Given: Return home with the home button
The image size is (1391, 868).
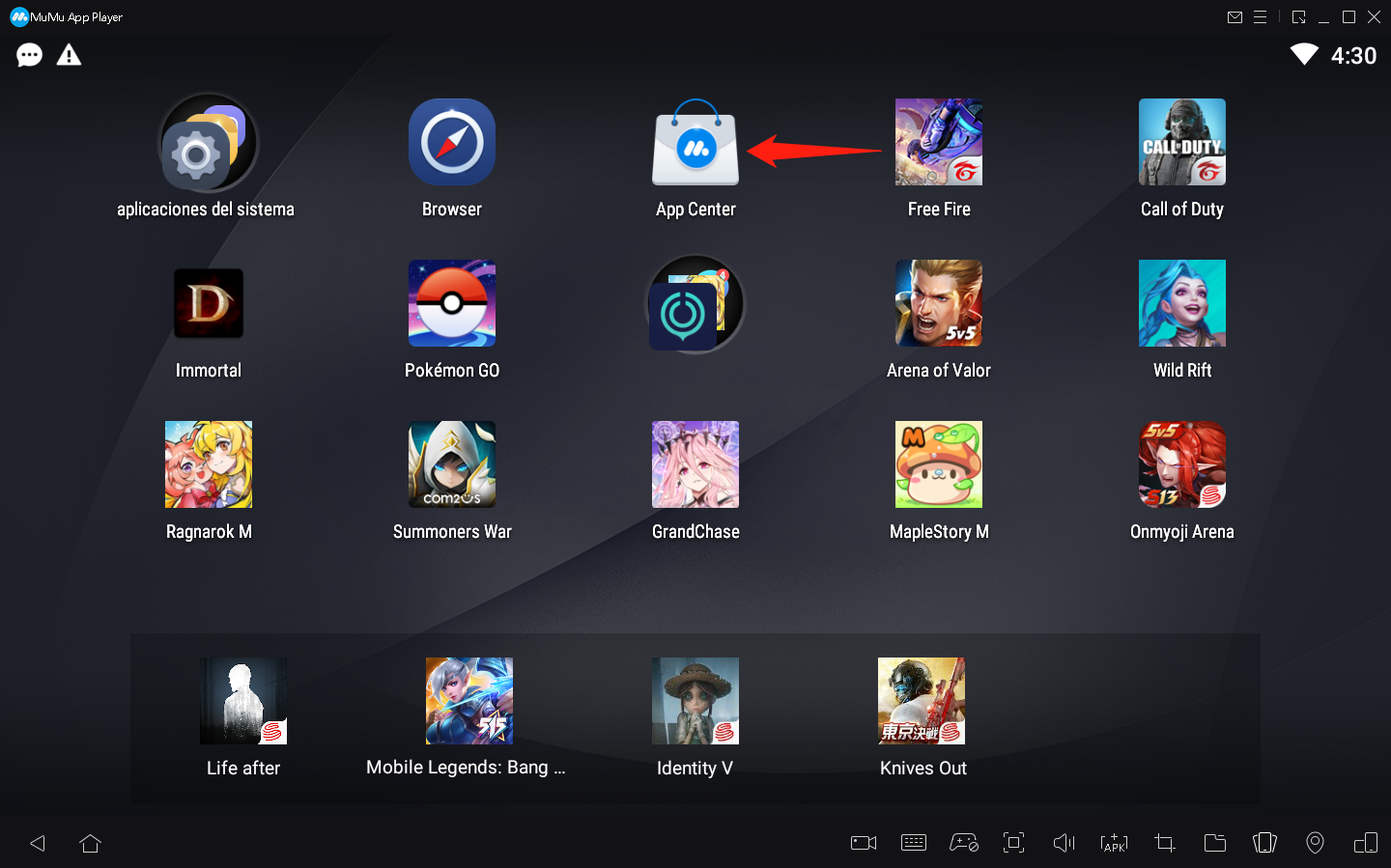Looking at the screenshot, I should pyautogui.click(x=90, y=843).
